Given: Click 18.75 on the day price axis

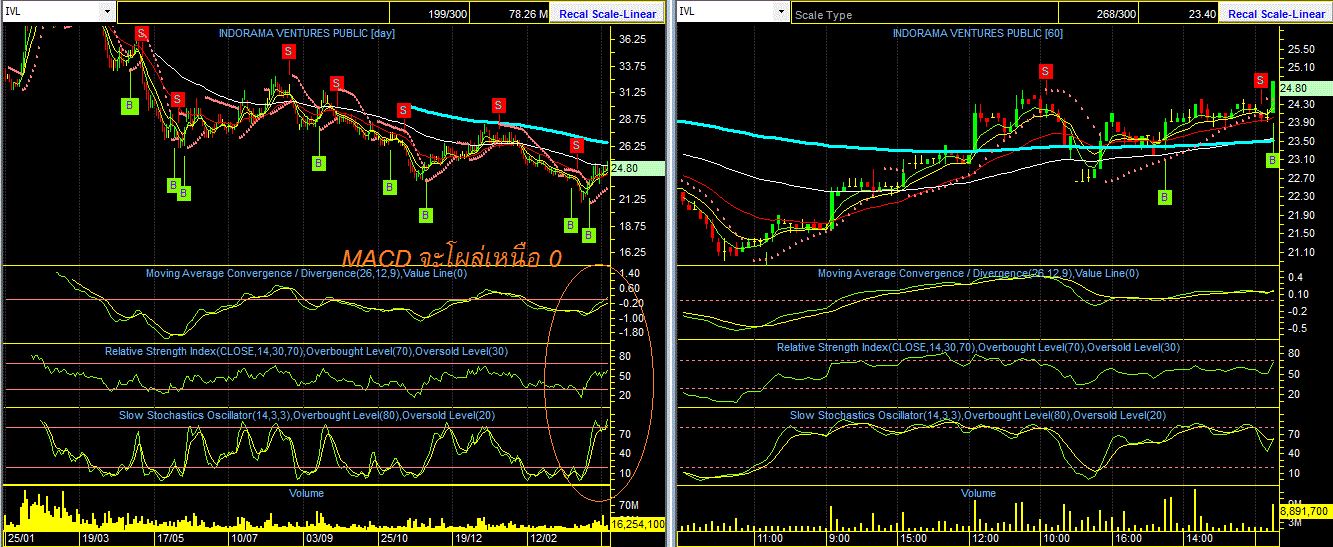Looking at the screenshot, I should pyautogui.click(x=633, y=225).
